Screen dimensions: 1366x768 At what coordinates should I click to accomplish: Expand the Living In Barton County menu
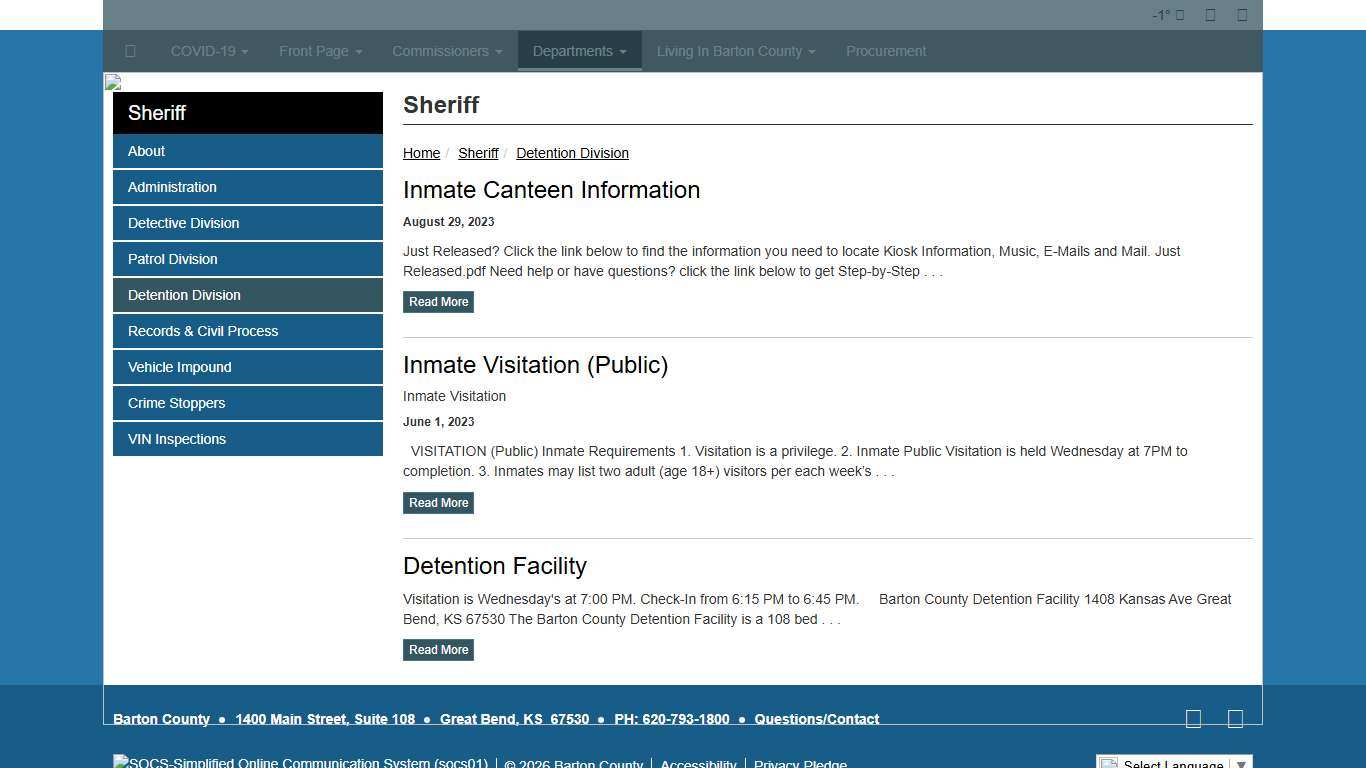click(735, 51)
